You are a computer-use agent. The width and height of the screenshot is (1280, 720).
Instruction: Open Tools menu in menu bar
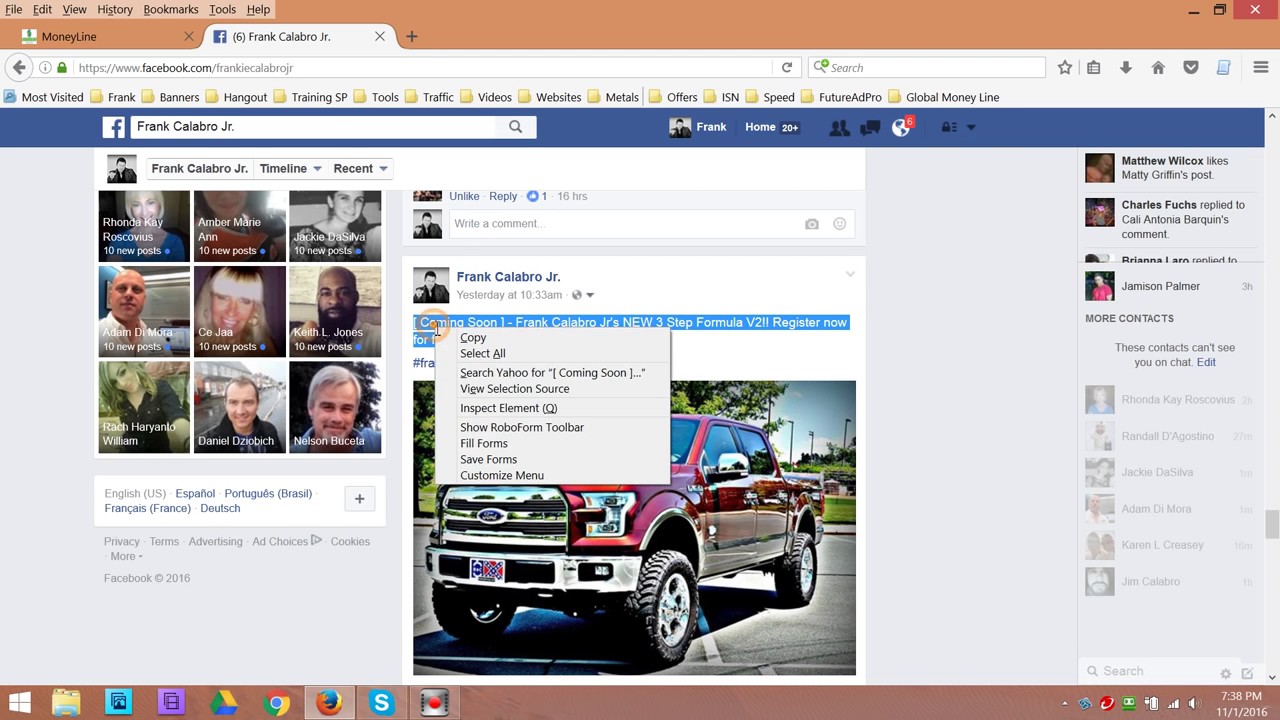(222, 9)
